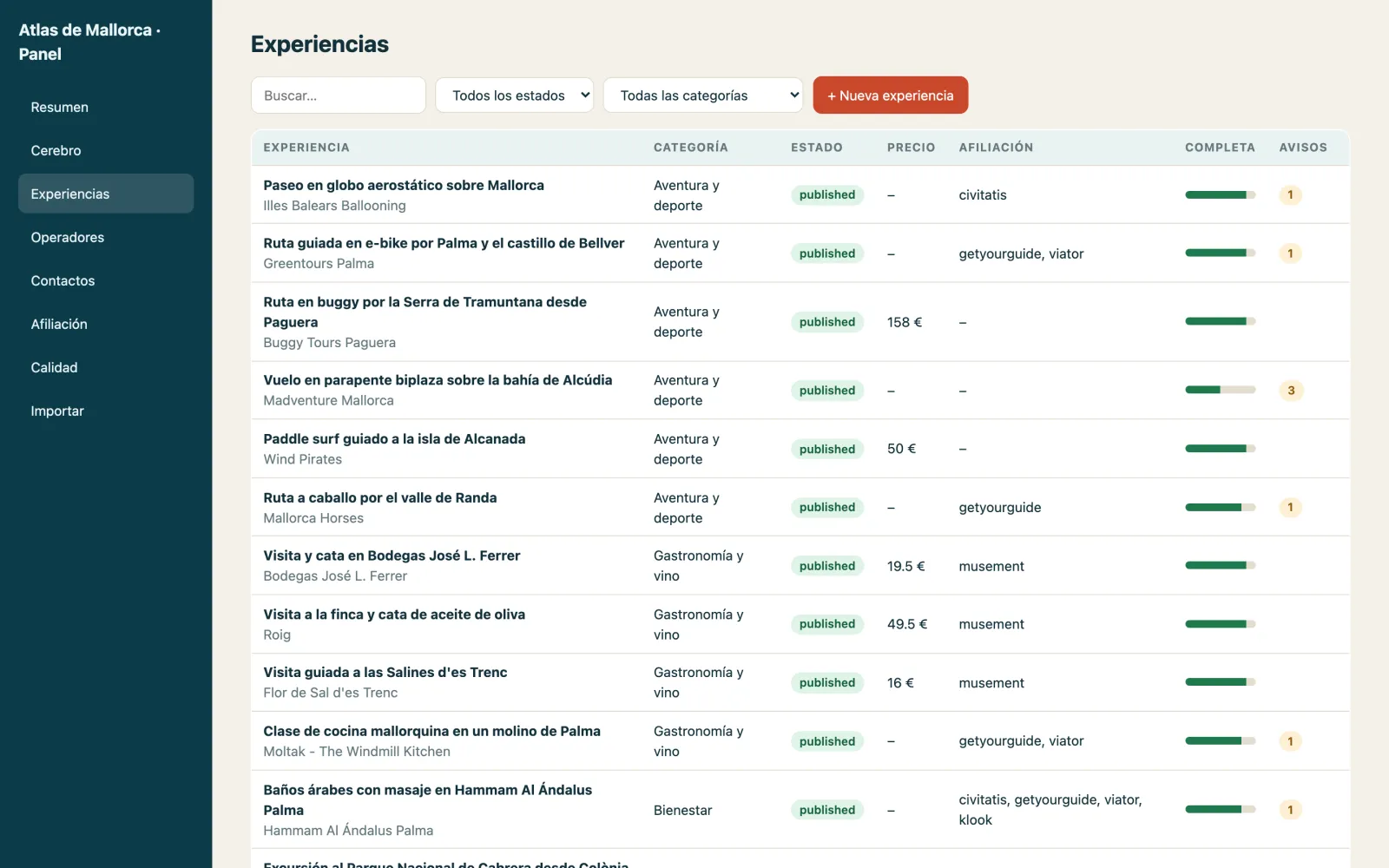Click the Avisos column header

pyautogui.click(x=1303, y=148)
